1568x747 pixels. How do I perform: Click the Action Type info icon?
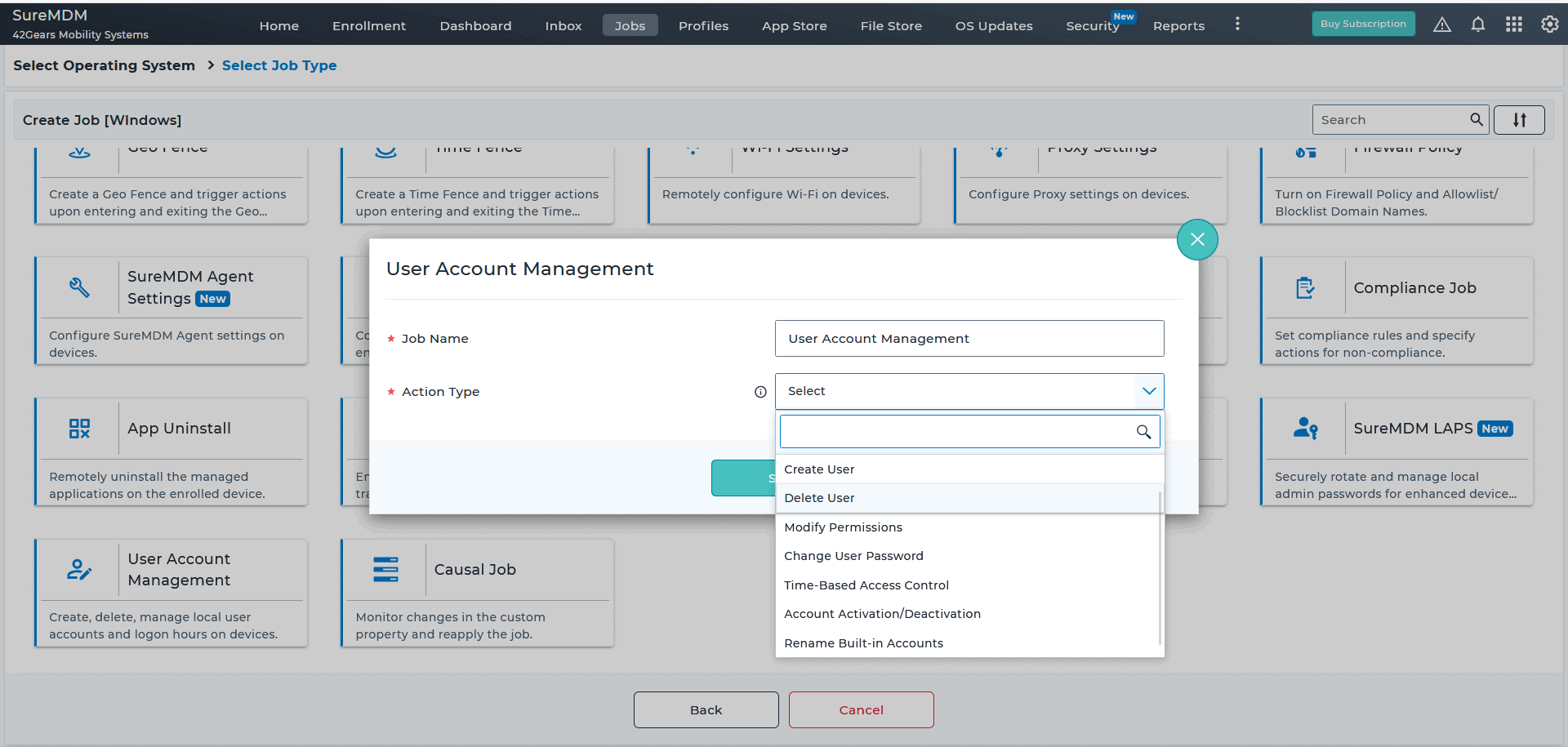coord(760,392)
